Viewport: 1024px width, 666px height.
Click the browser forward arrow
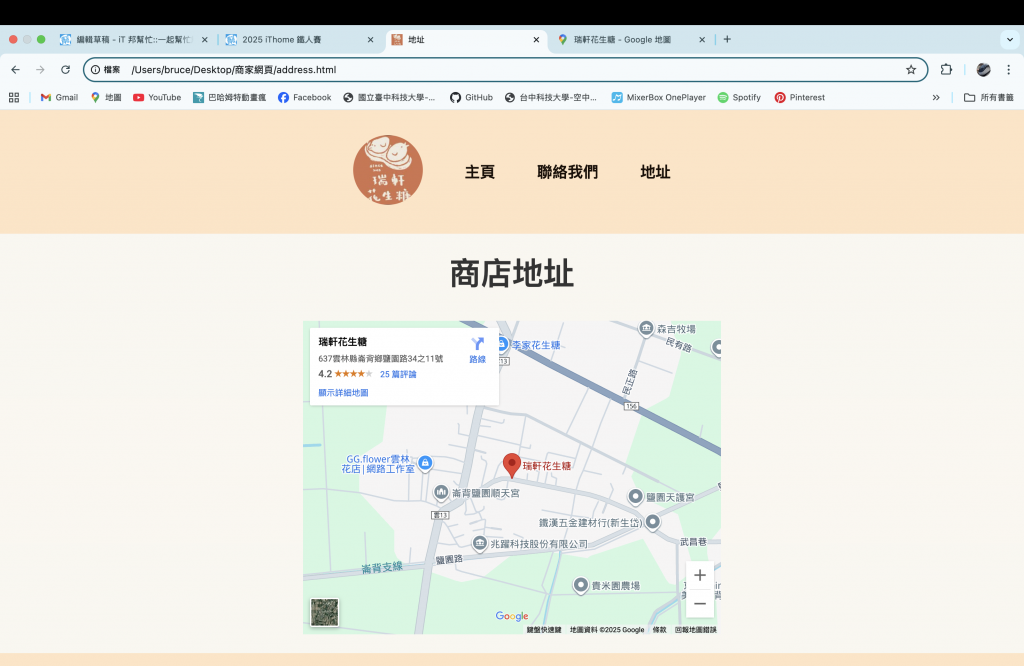(40, 70)
